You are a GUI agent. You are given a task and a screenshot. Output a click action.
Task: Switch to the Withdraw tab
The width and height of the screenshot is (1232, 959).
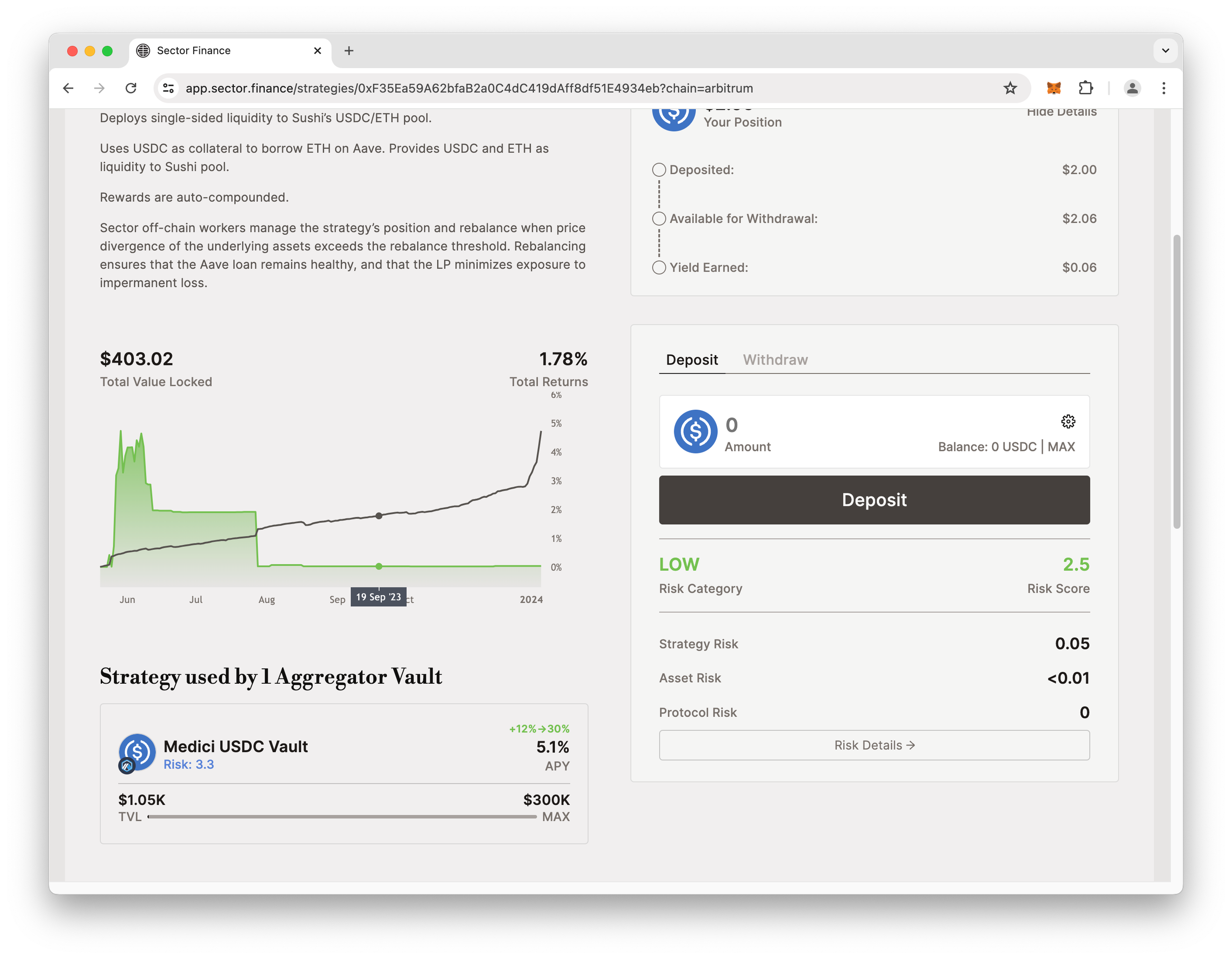click(x=775, y=360)
